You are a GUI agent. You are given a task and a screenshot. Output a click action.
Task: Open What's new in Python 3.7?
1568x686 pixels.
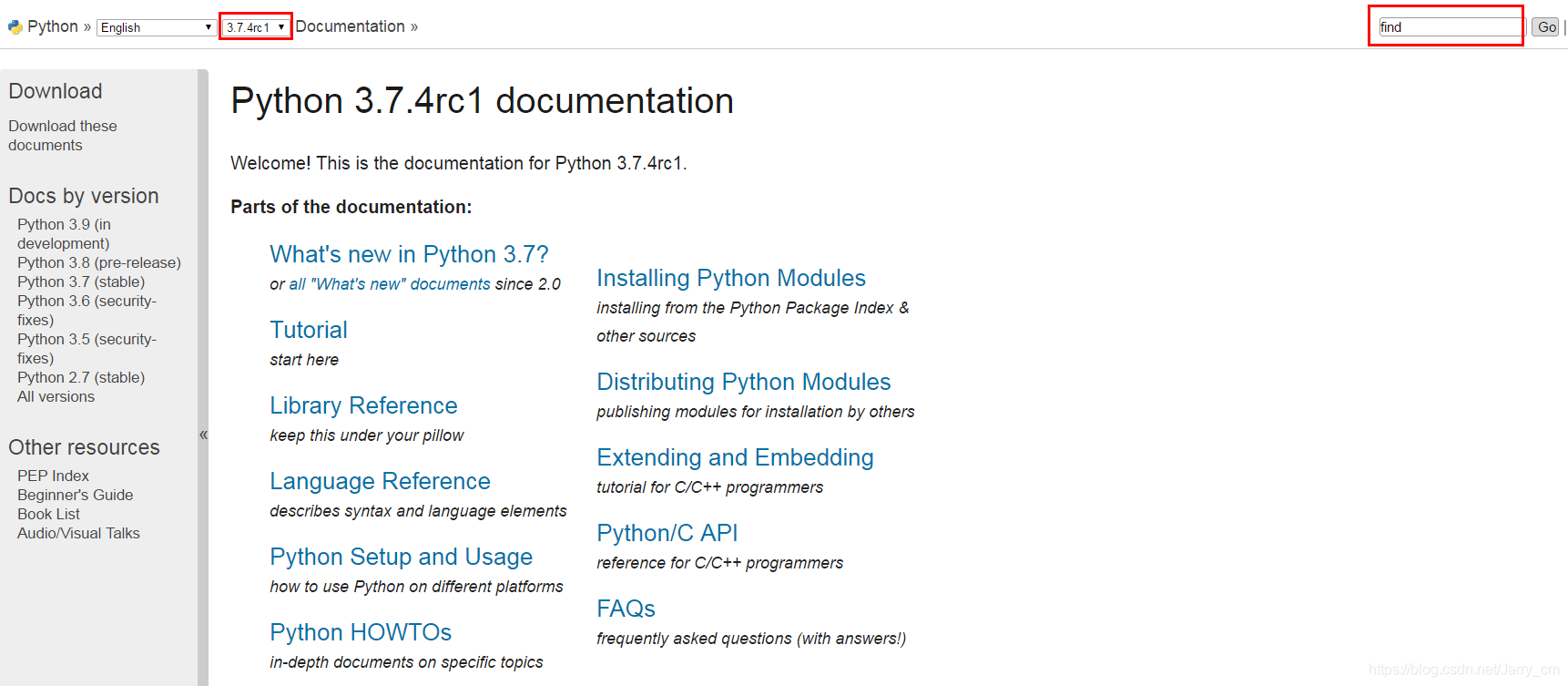pyautogui.click(x=409, y=254)
